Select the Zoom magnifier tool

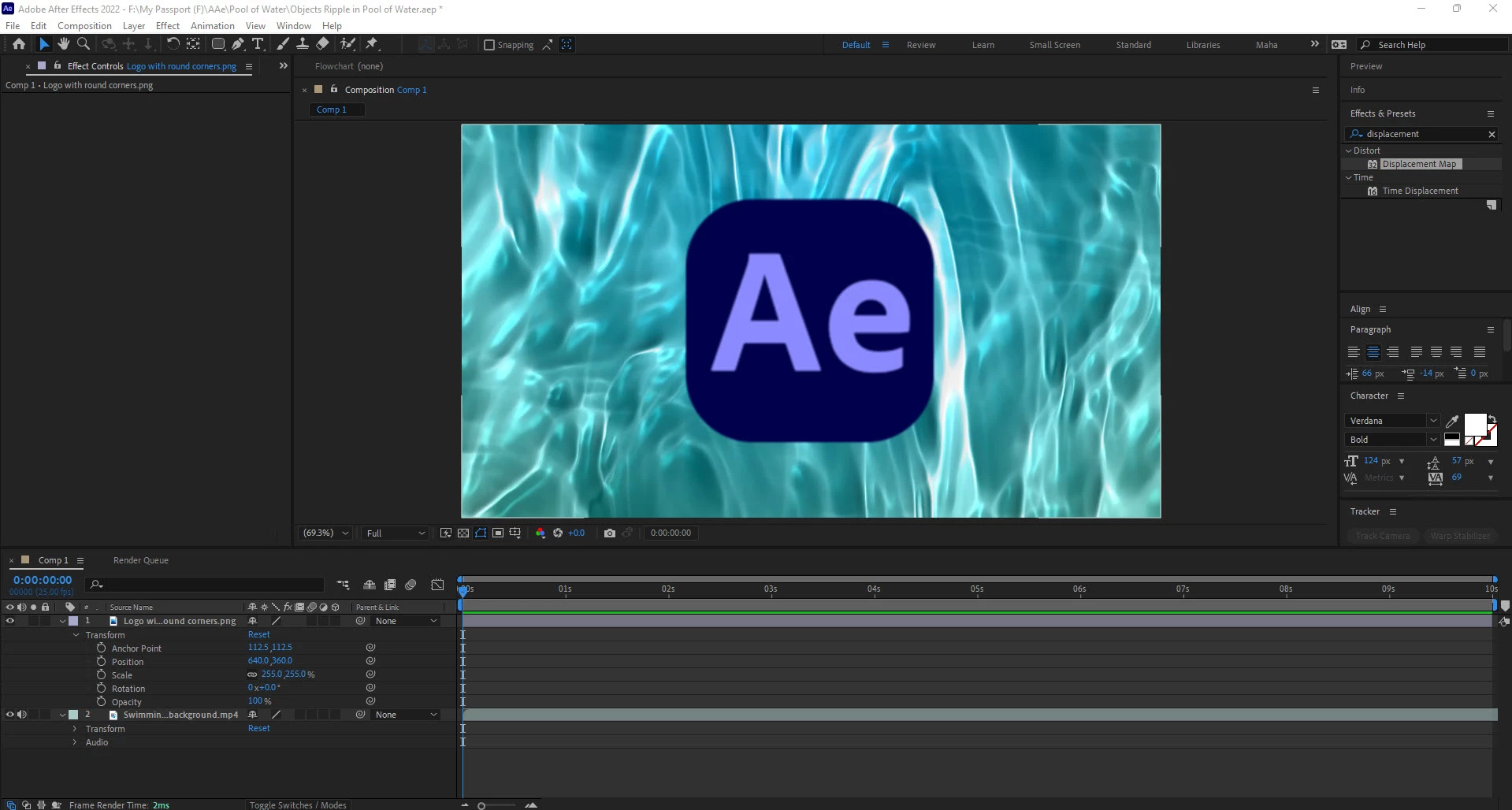(84, 45)
